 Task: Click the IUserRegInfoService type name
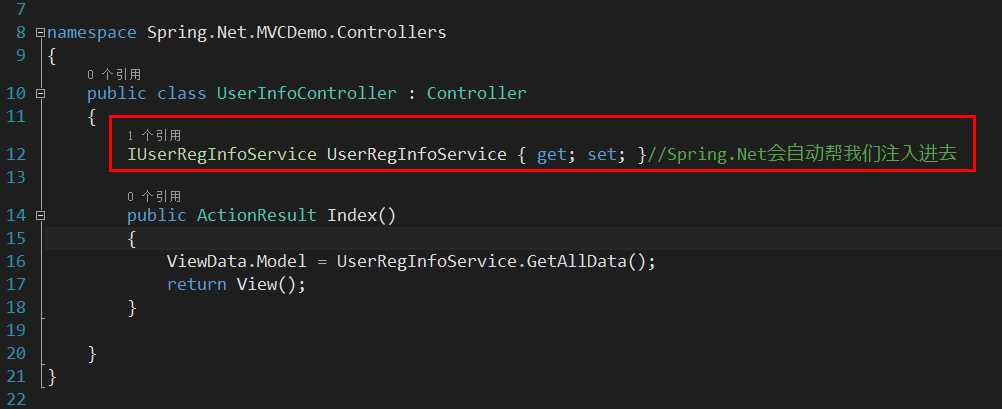pos(222,155)
